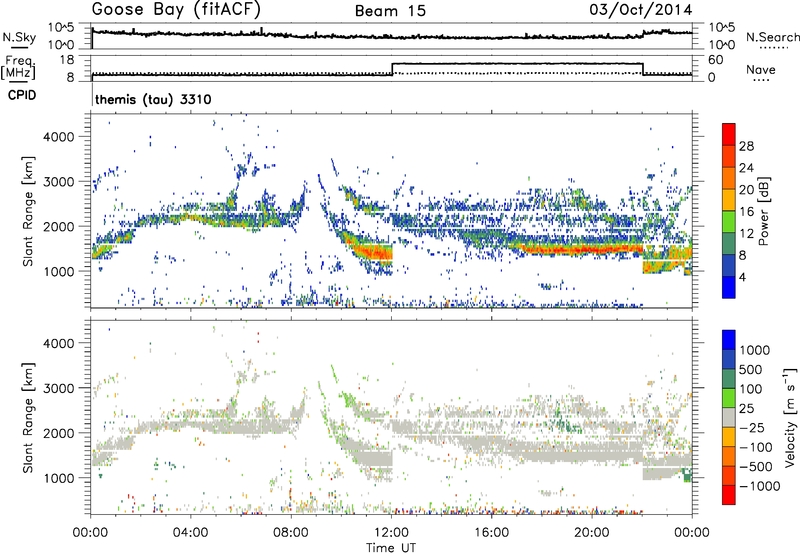This screenshot has height=554, width=800.
Task: Click the 04:00 time axis label
Action: pyautogui.click(x=190, y=532)
